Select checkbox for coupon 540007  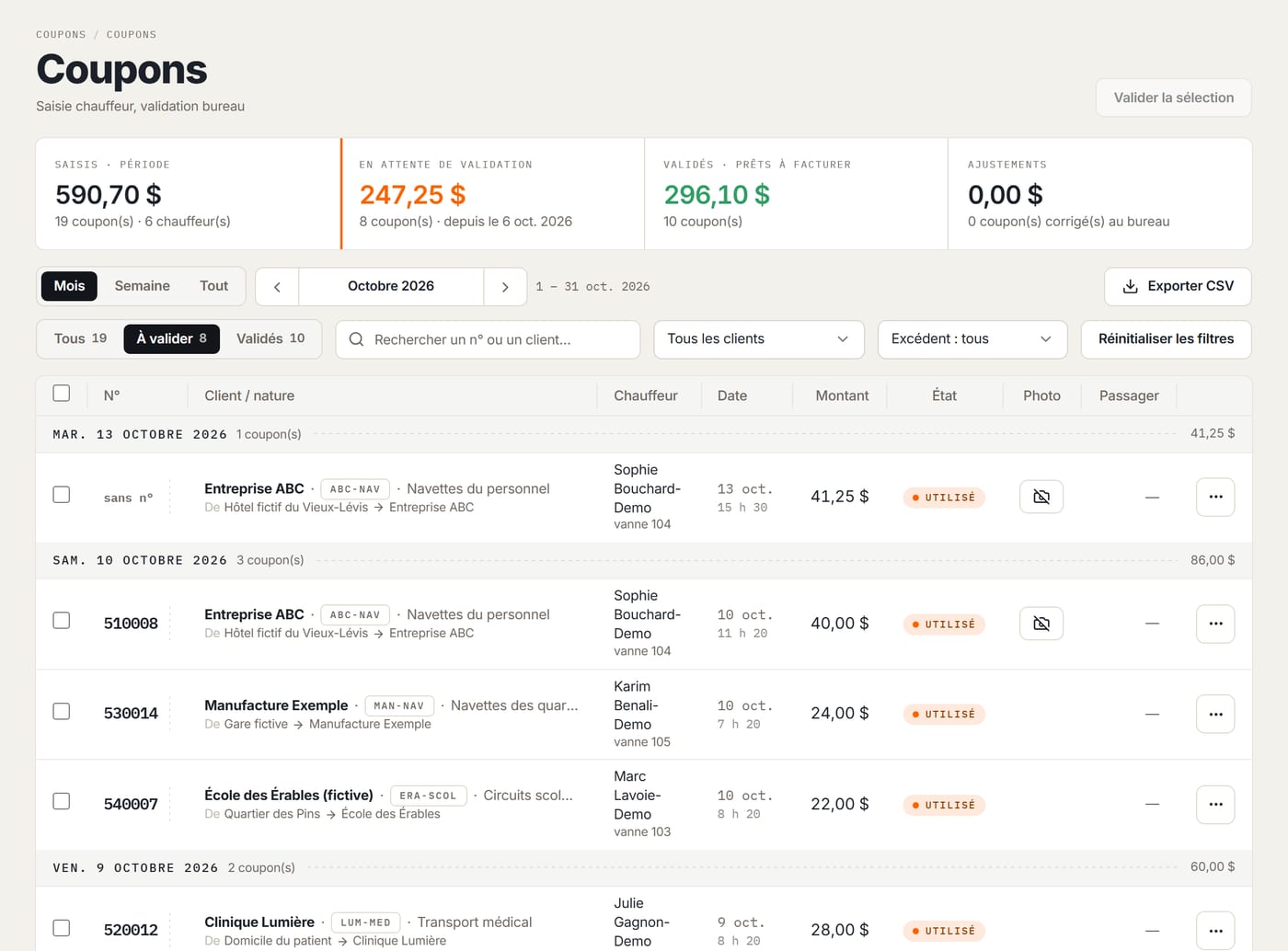pyautogui.click(x=62, y=802)
